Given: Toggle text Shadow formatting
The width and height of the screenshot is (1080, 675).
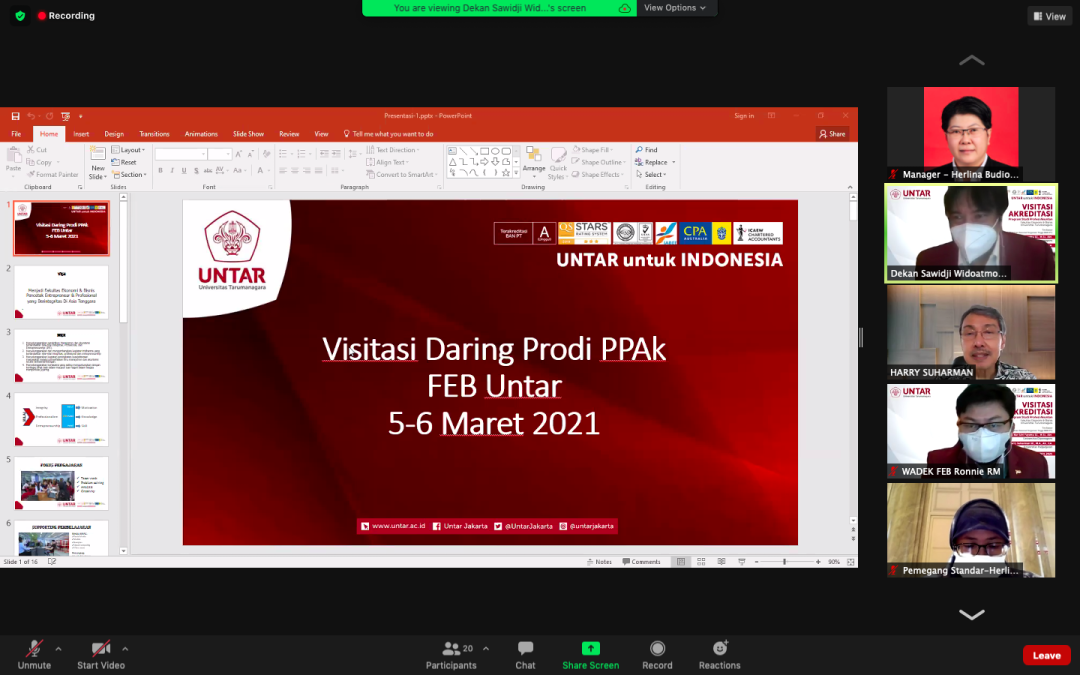Looking at the screenshot, I should pos(196,171).
